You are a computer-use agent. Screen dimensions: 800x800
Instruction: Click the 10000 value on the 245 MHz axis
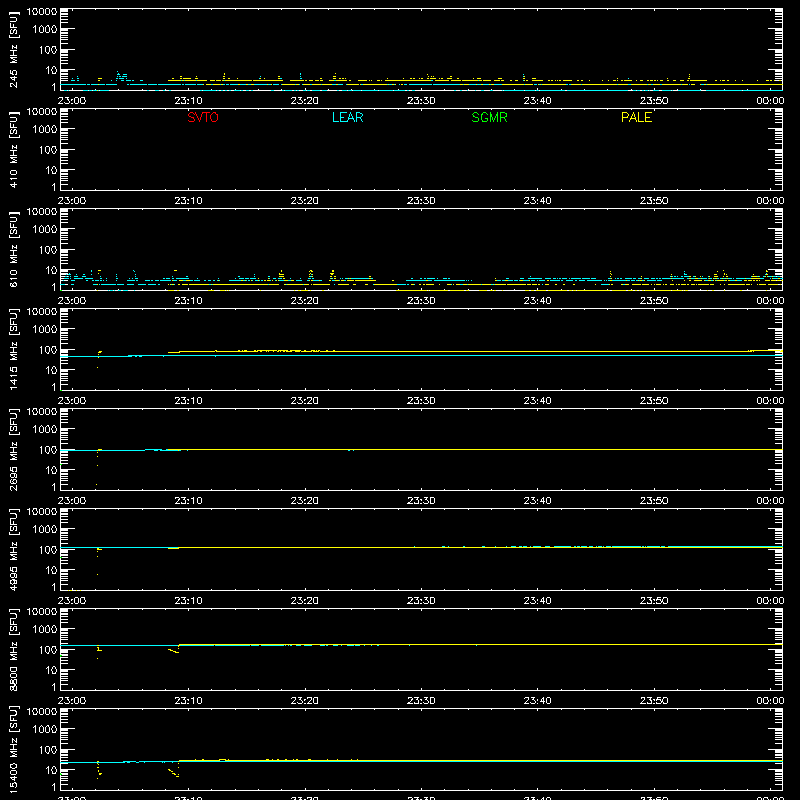coord(42,12)
